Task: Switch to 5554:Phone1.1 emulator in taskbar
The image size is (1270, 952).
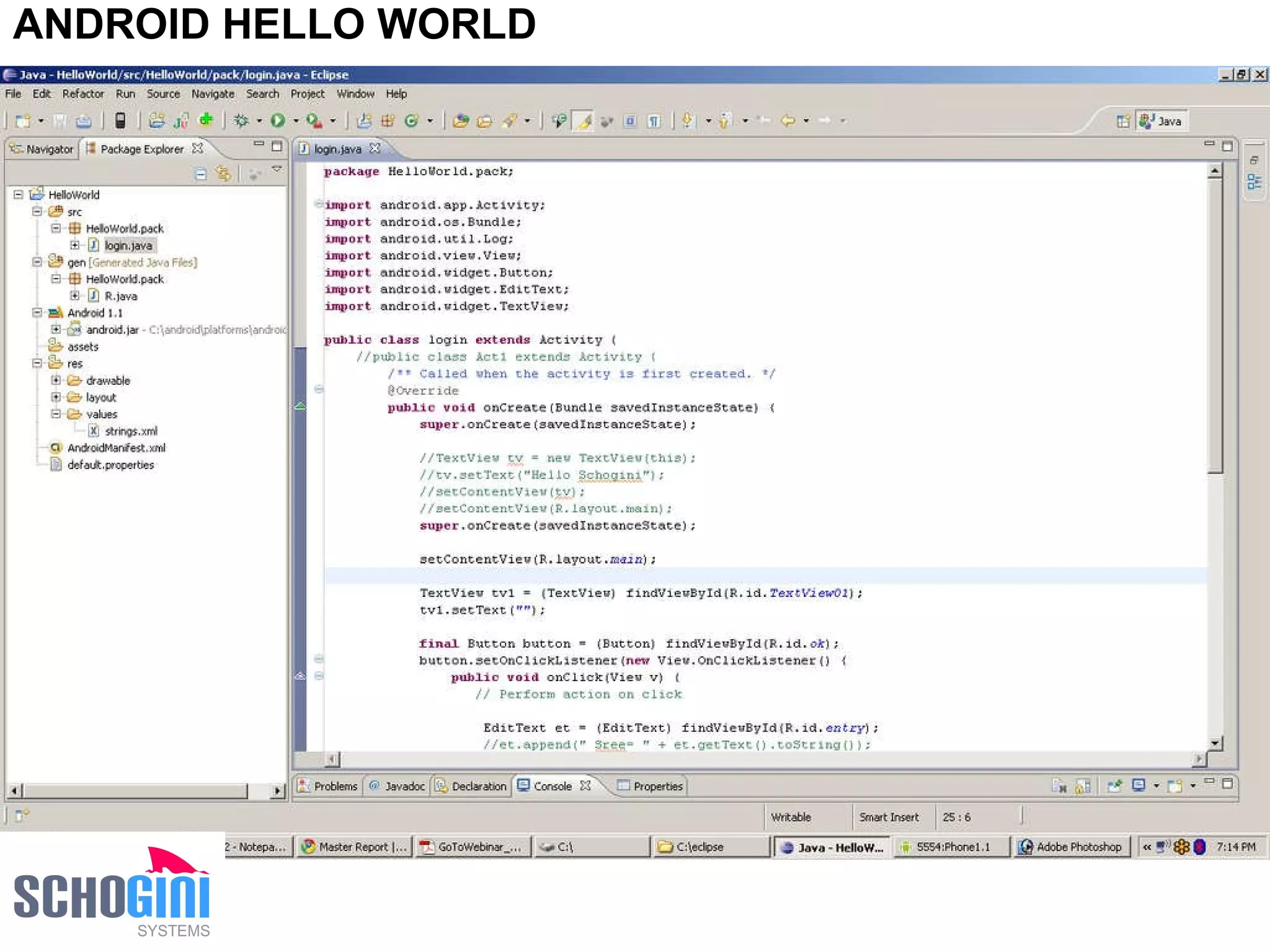Action: click(x=951, y=847)
